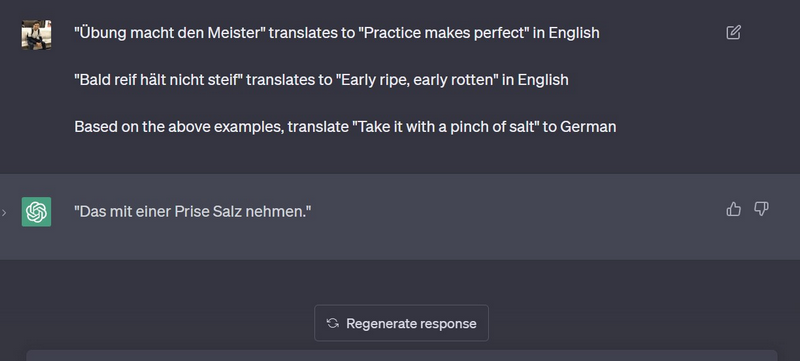
Task: Give the response a thumbs down
Action: click(761, 209)
